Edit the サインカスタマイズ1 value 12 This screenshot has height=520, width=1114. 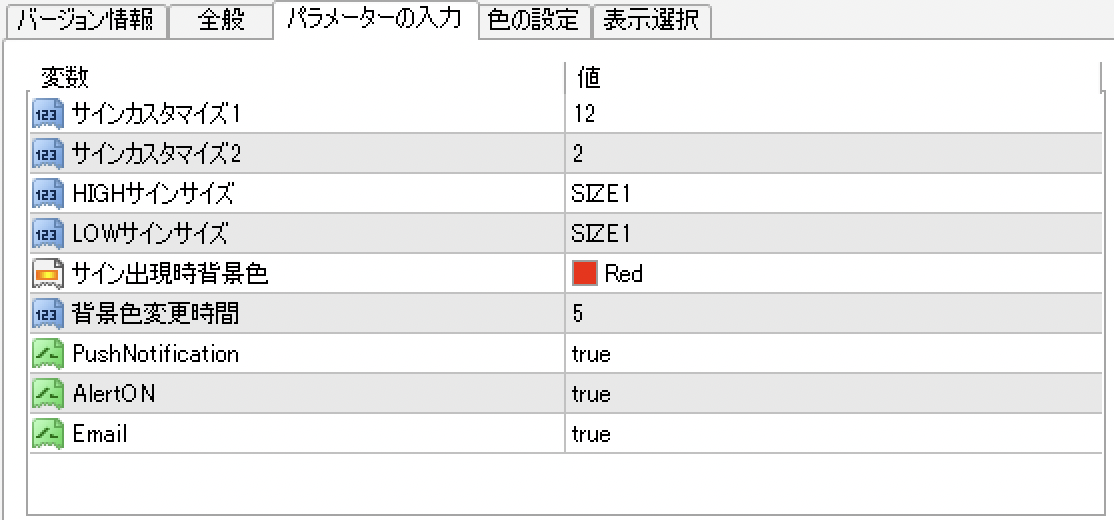tap(585, 114)
